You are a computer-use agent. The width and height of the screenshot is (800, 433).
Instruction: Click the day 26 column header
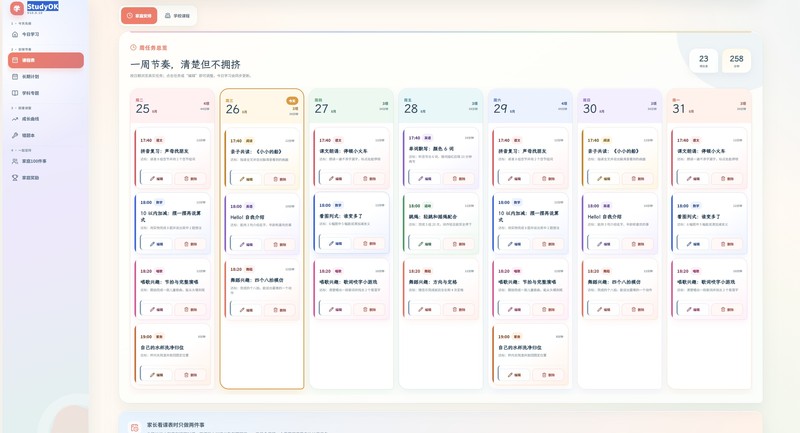click(262, 106)
